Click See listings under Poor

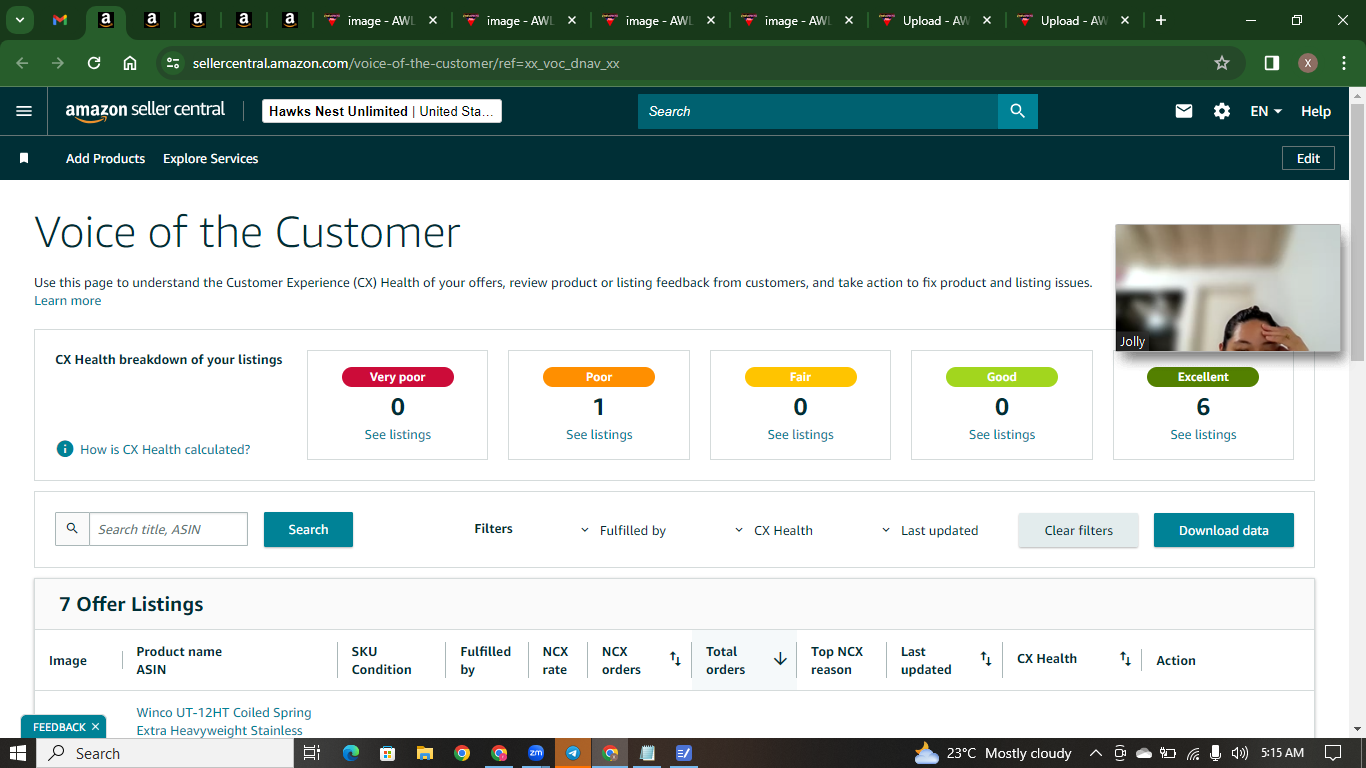tap(599, 434)
